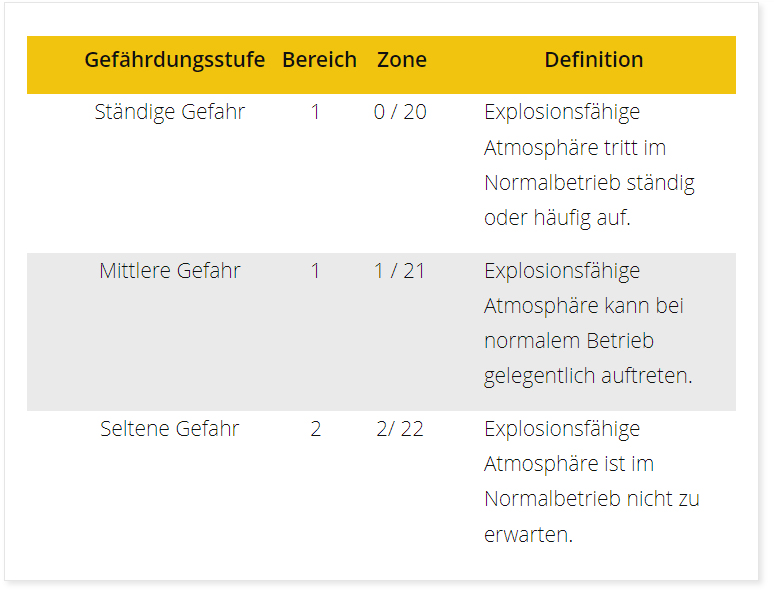Click the zone value 2/ 22
The image size is (774, 590).
pyautogui.click(x=400, y=429)
